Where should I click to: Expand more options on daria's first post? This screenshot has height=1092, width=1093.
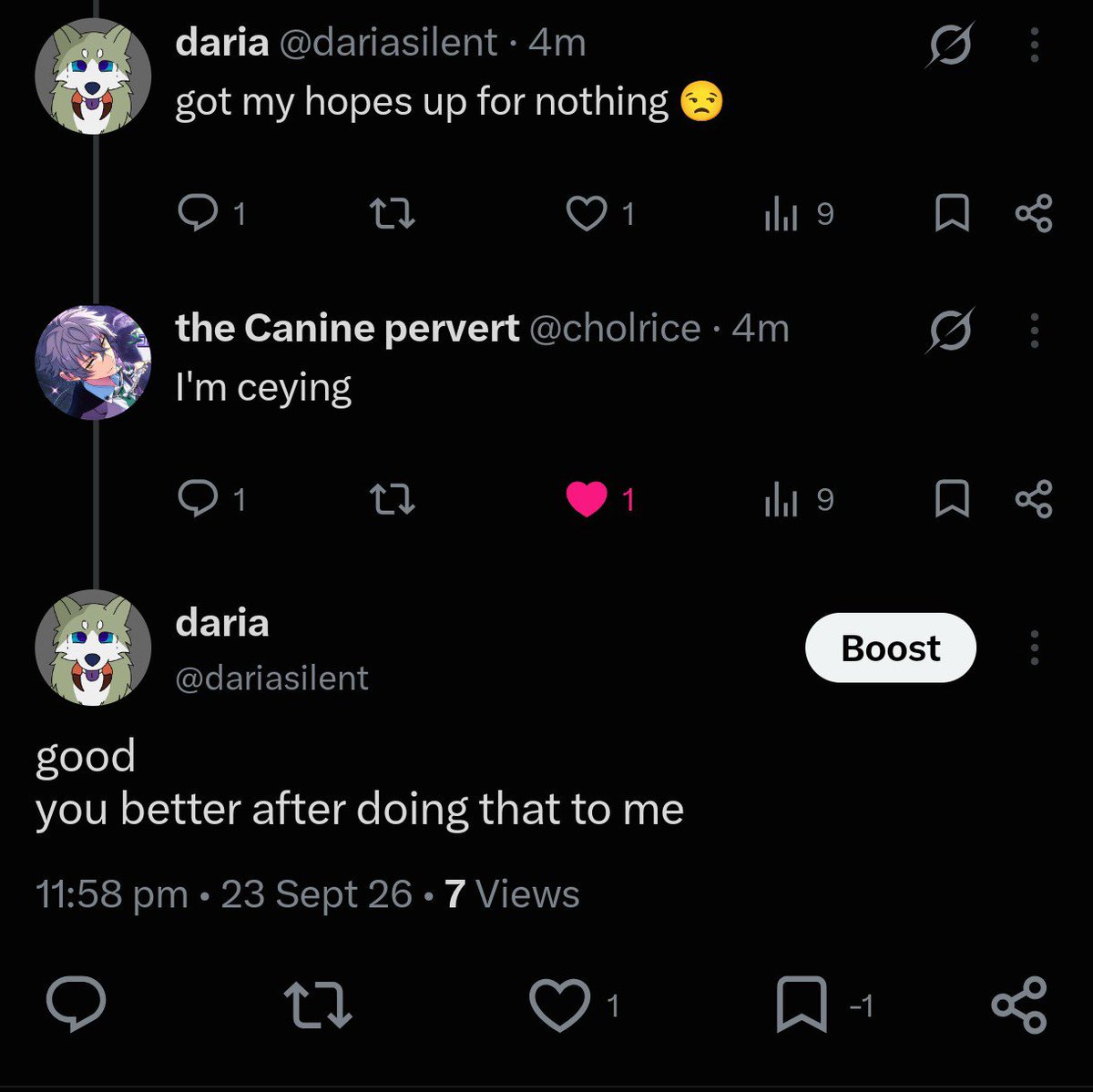[1034, 45]
